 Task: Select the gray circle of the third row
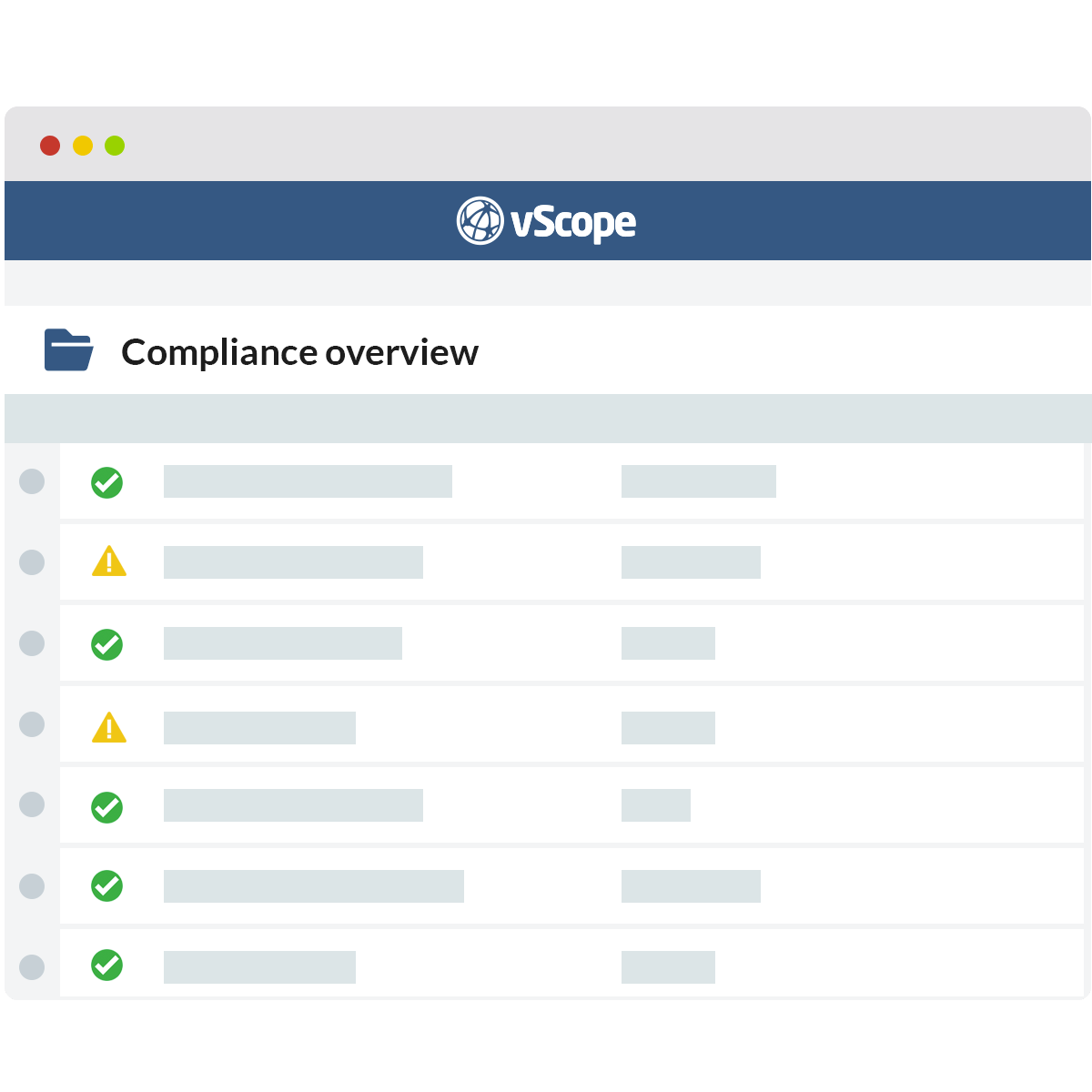[x=32, y=643]
